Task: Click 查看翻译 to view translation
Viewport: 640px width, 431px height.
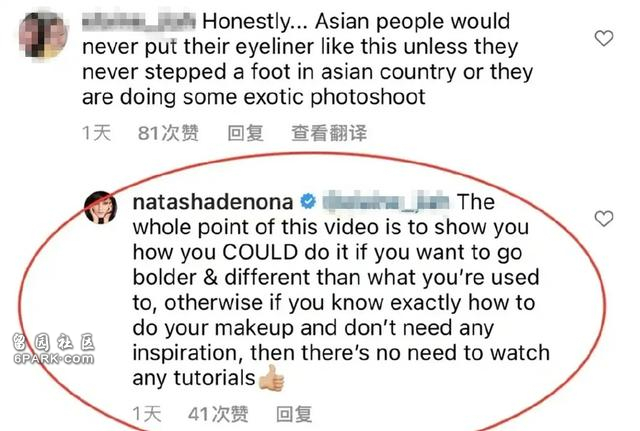Action: click(329, 133)
